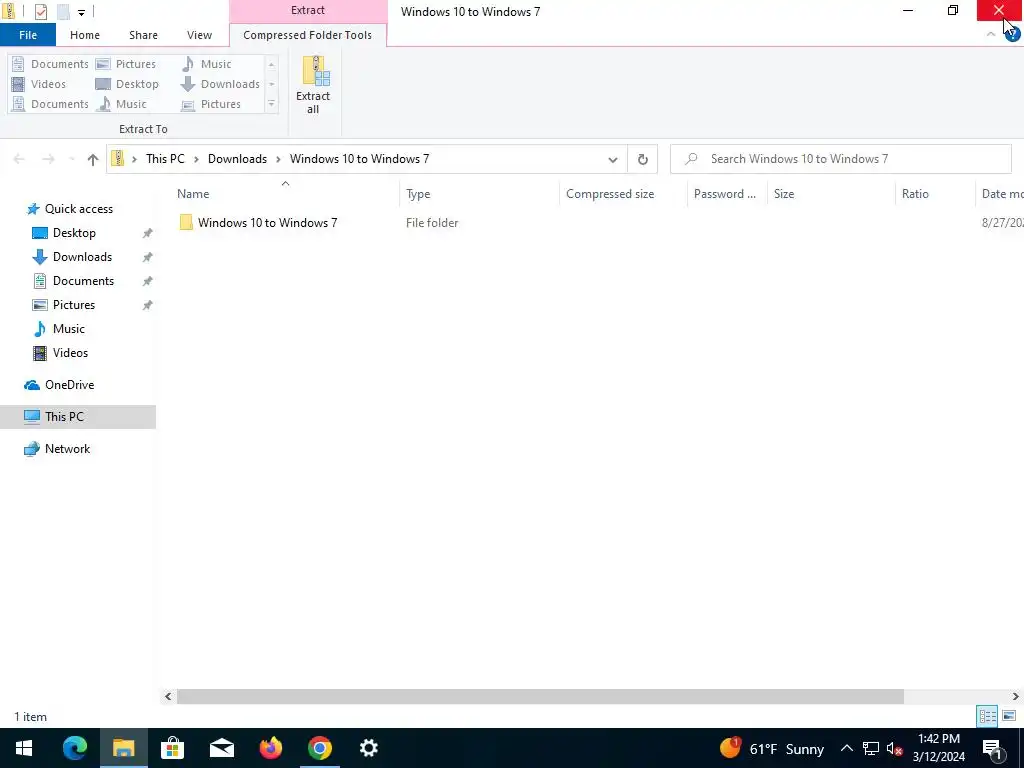The width and height of the screenshot is (1024, 768).
Task: Switch to Large icons view layout
Action: tap(1009, 716)
